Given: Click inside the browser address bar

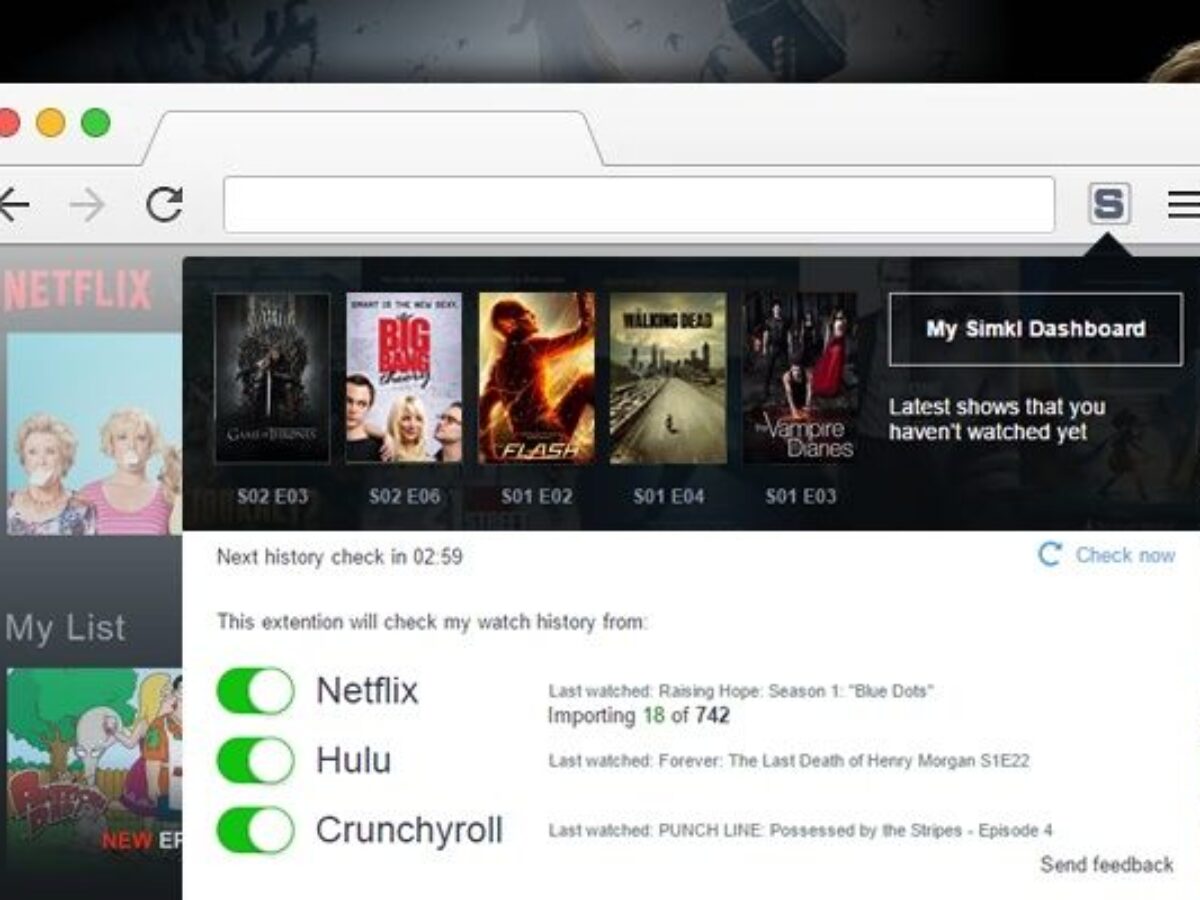Looking at the screenshot, I should pyautogui.click(x=638, y=205).
